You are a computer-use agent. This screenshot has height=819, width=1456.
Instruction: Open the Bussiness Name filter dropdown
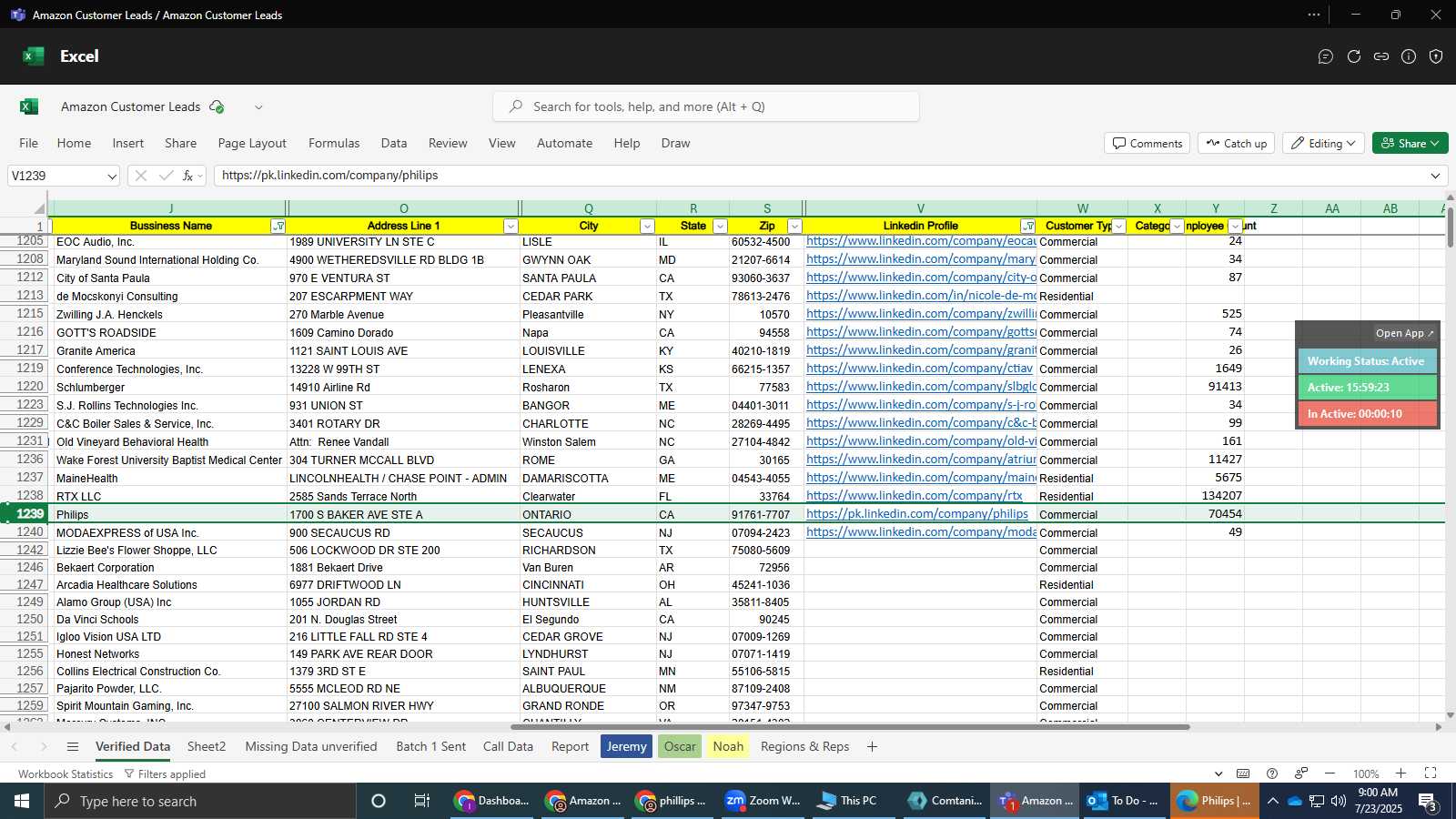tap(278, 227)
